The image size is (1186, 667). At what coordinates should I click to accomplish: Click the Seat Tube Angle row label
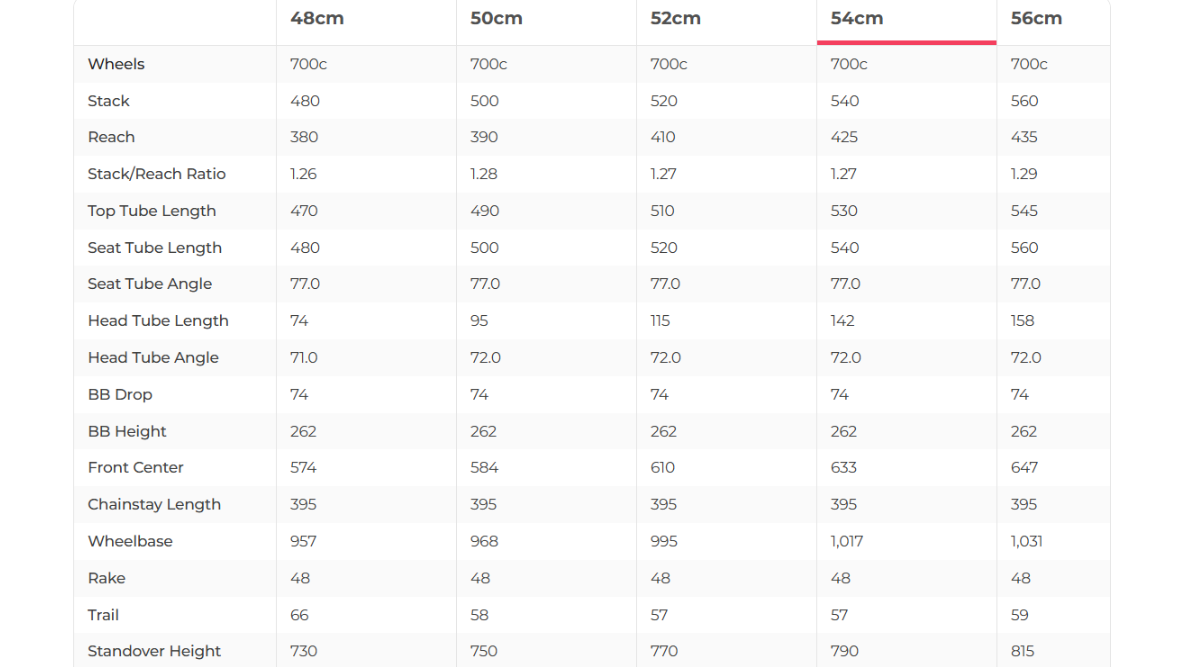(x=150, y=284)
